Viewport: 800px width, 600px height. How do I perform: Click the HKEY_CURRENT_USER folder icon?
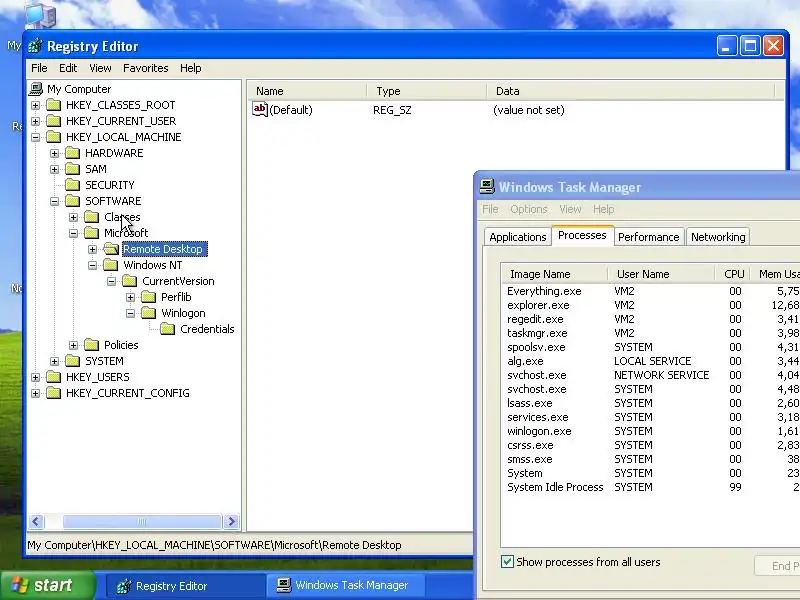54,121
